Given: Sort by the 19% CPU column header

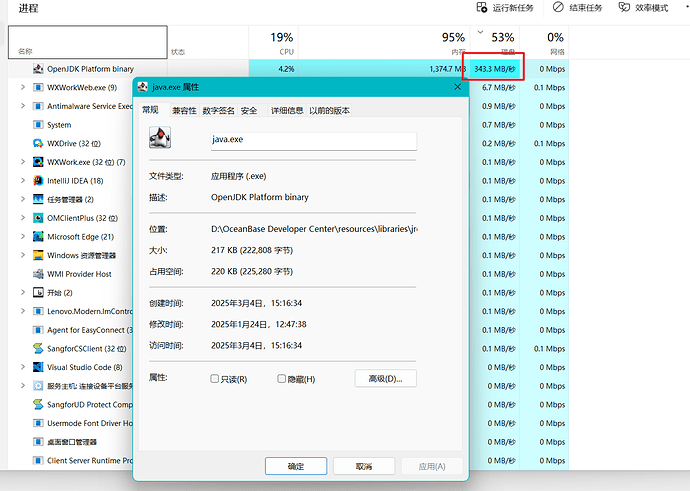Looking at the screenshot, I should (x=273, y=42).
